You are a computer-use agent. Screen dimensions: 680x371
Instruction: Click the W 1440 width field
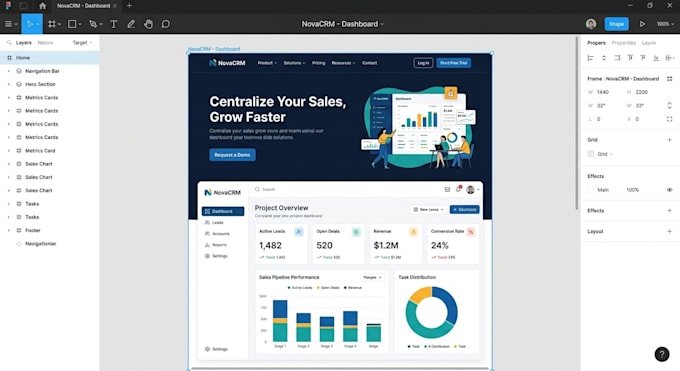pyautogui.click(x=603, y=92)
